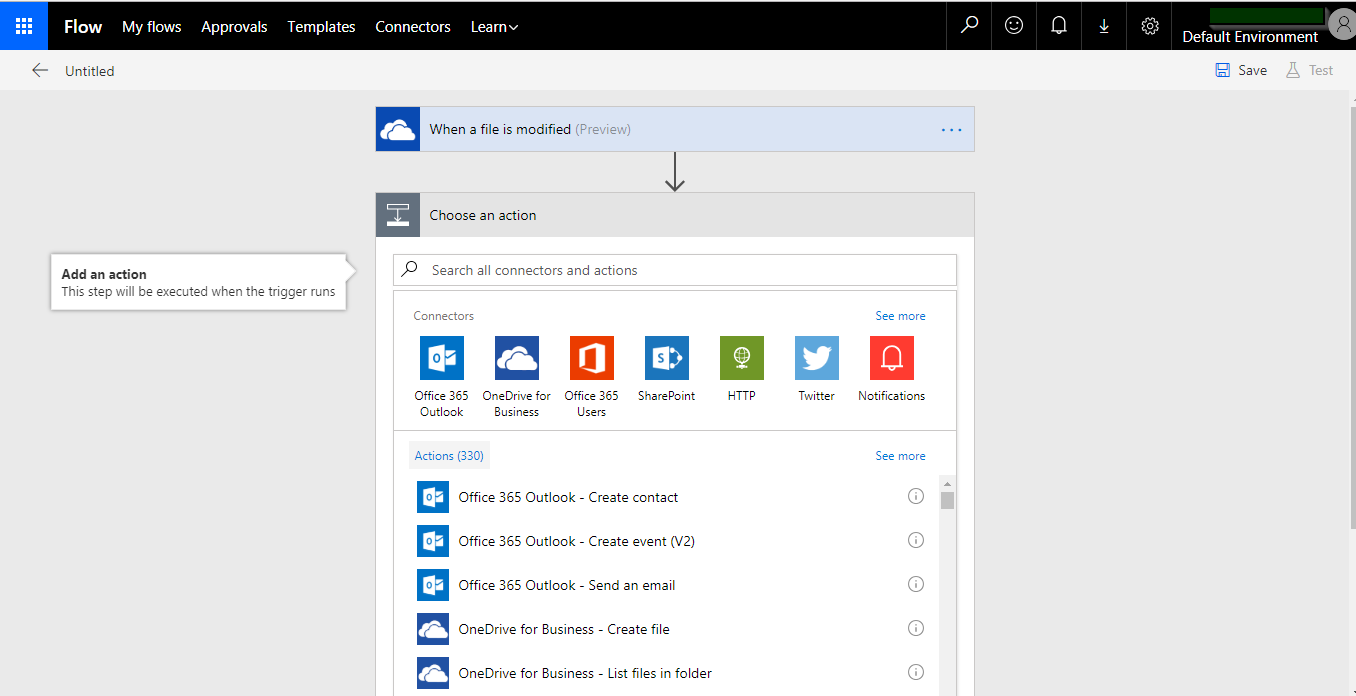The image size is (1356, 696).
Task: Show info for List files in folder
Action: click(915, 672)
